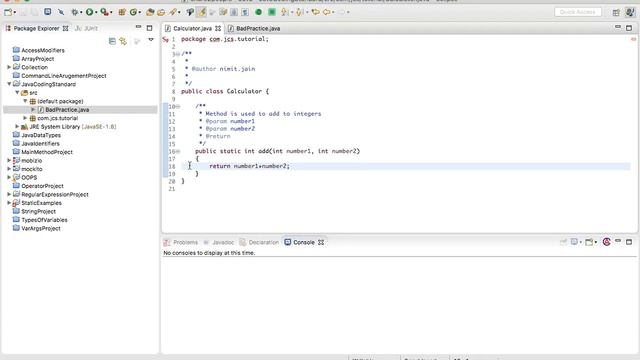
Task: Toggle Mark Occurrences highlighter icon
Action: [x=202, y=12]
